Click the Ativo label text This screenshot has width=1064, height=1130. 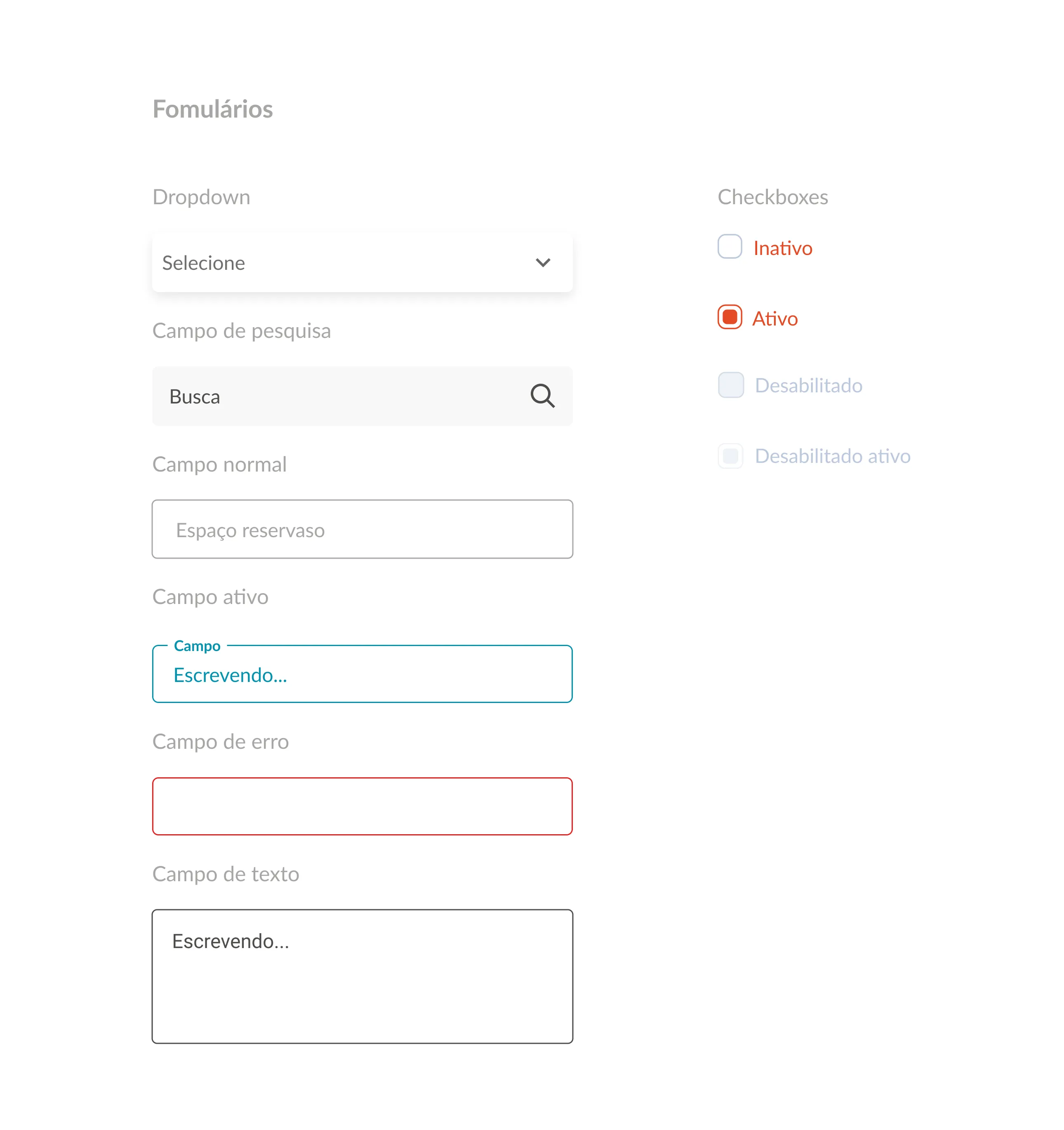[775, 319]
